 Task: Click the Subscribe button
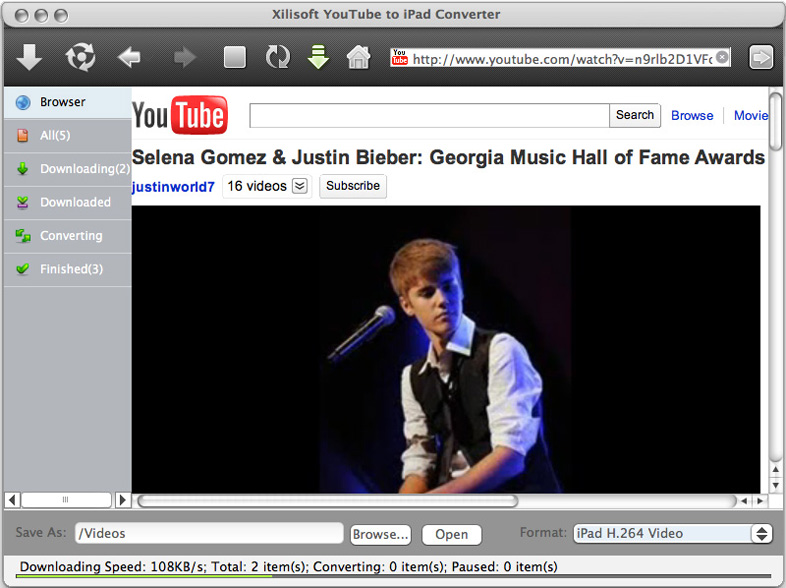point(353,186)
